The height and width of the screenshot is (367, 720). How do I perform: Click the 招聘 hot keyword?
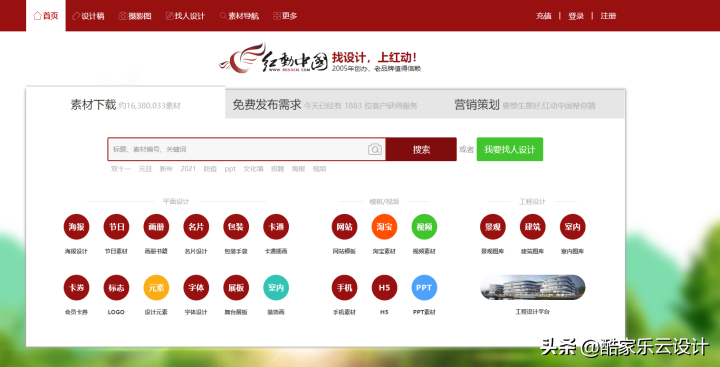point(277,169)
